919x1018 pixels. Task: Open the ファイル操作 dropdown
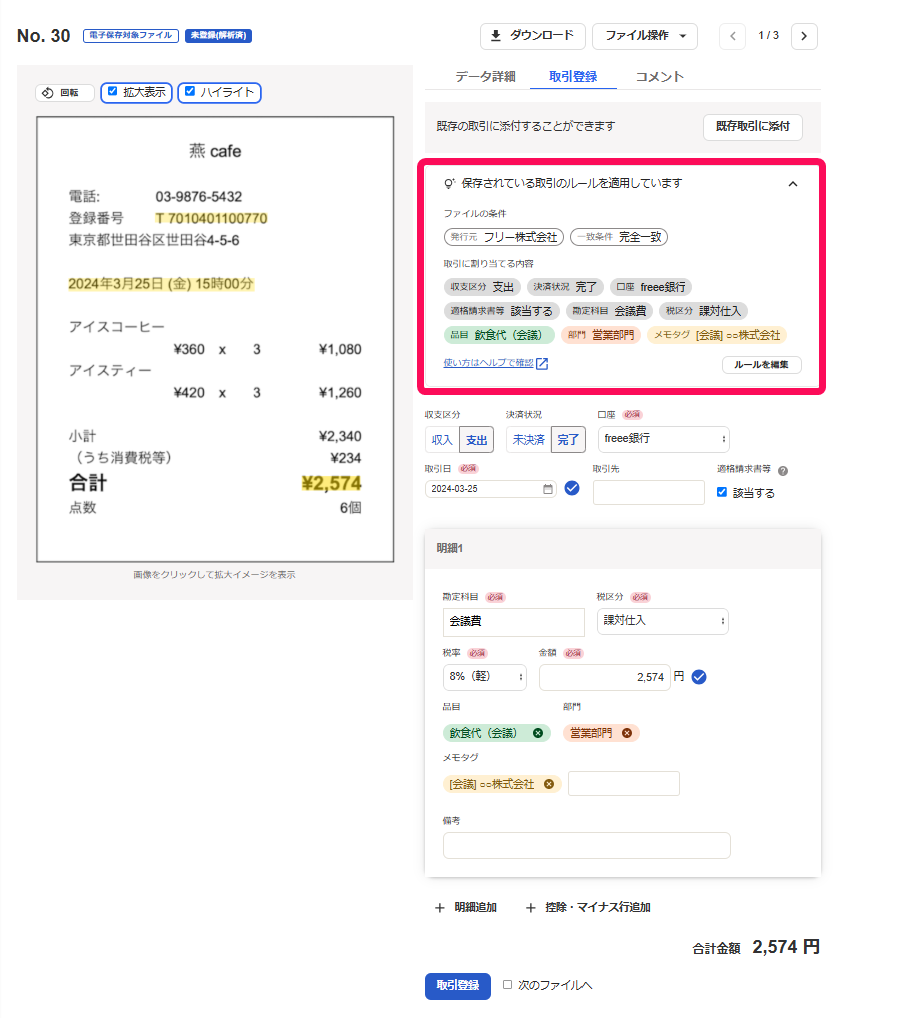coord(644,36)
